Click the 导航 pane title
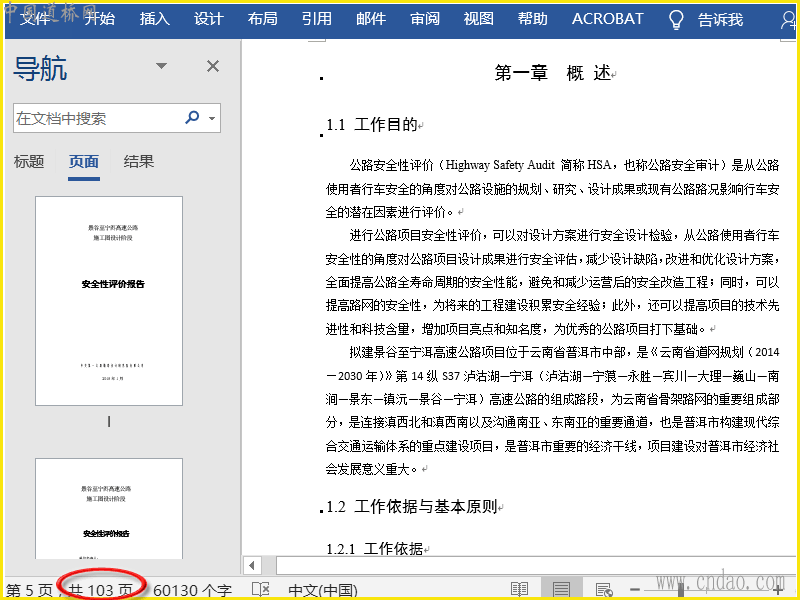This screenshot has height=600, width=800. point(40,68)
